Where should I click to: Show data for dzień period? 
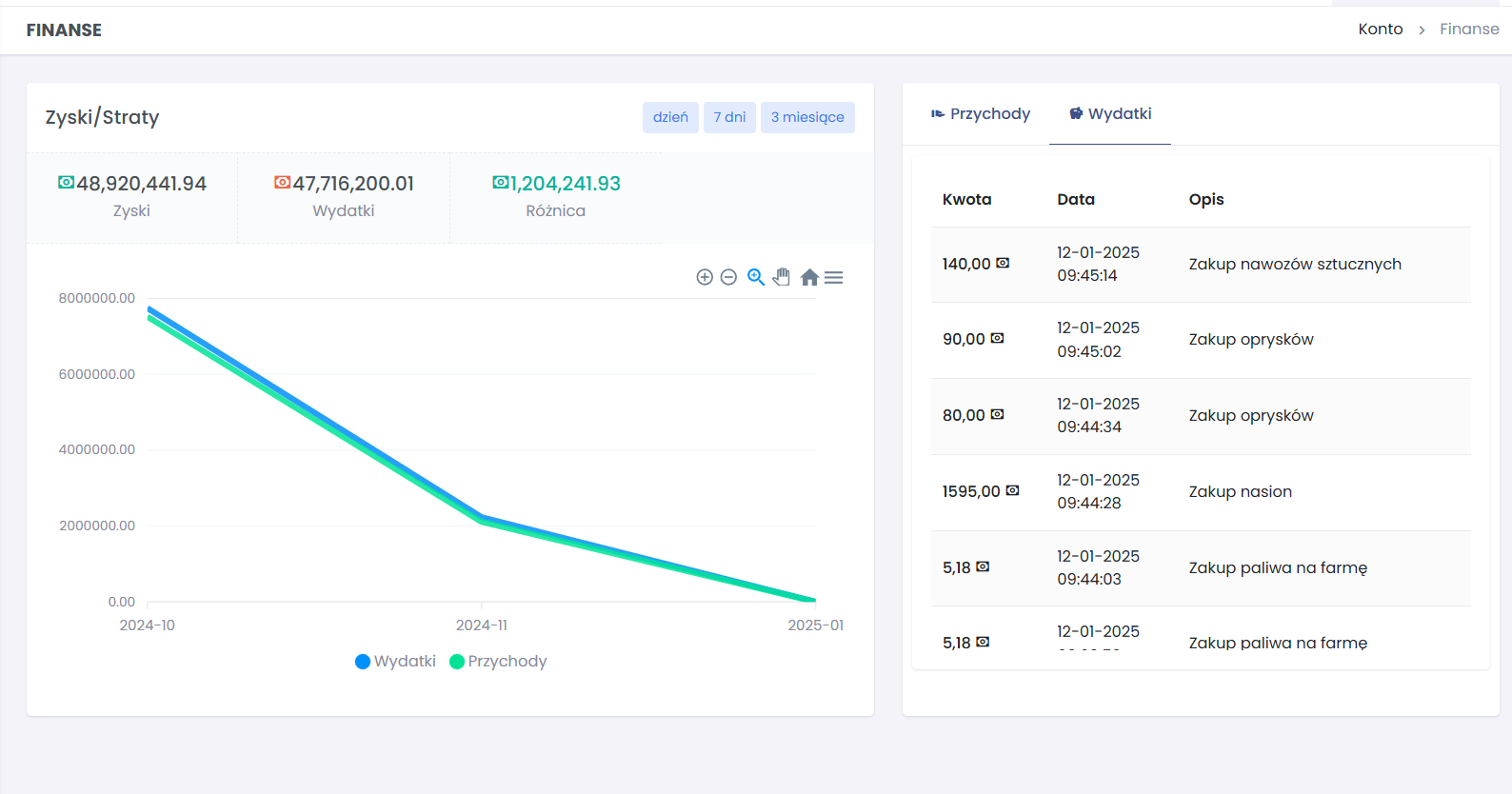pyautogui.click(x=670, y=117)
